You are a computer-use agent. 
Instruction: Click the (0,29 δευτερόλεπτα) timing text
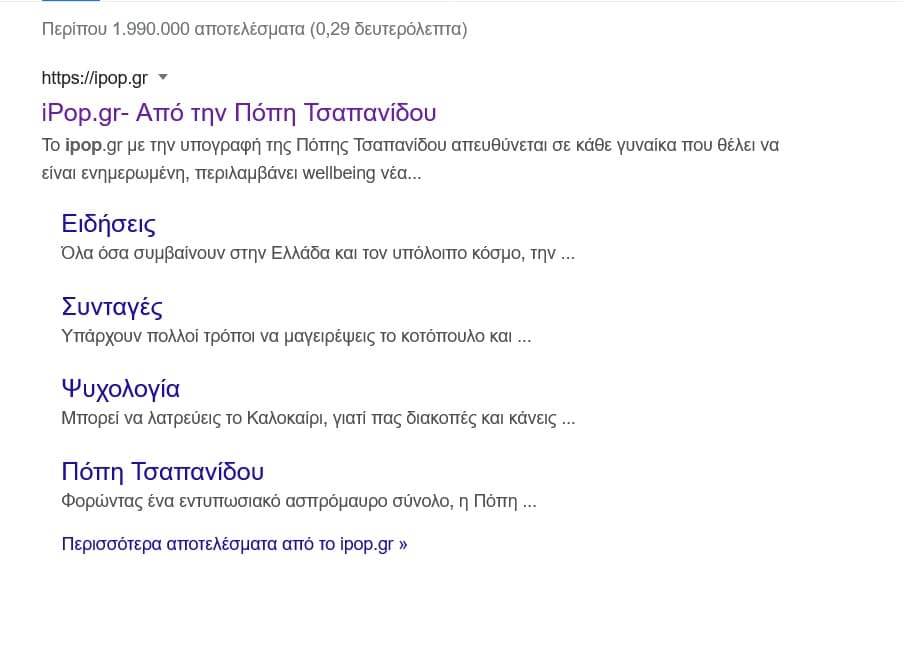point(389,29)
